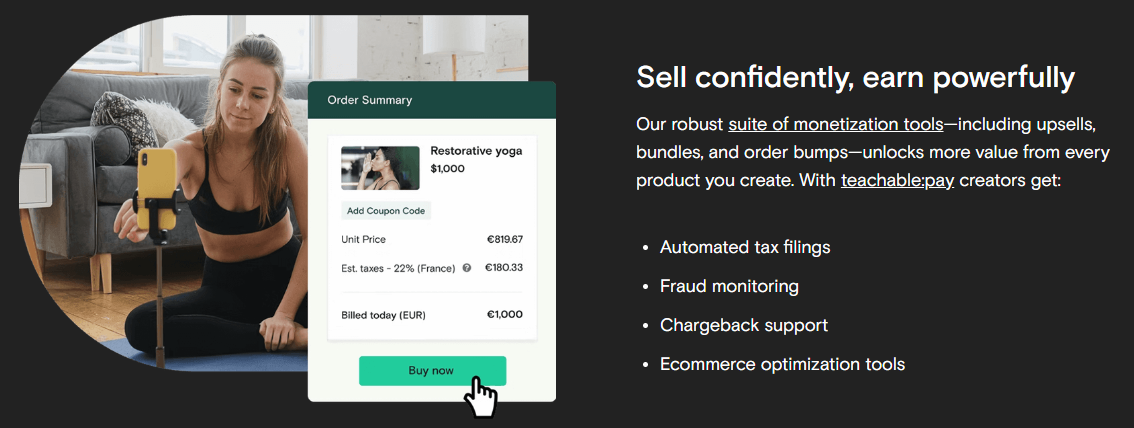Open the teachable:pay link
The width and height of the screenshot is (1134, 428).
pos(898,180)
